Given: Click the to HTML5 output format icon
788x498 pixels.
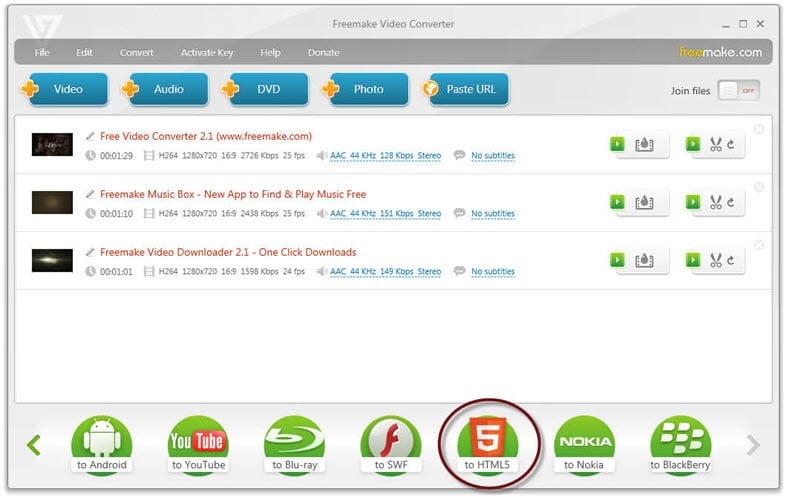Looking at the screenshot, I should tap(490, 442).
